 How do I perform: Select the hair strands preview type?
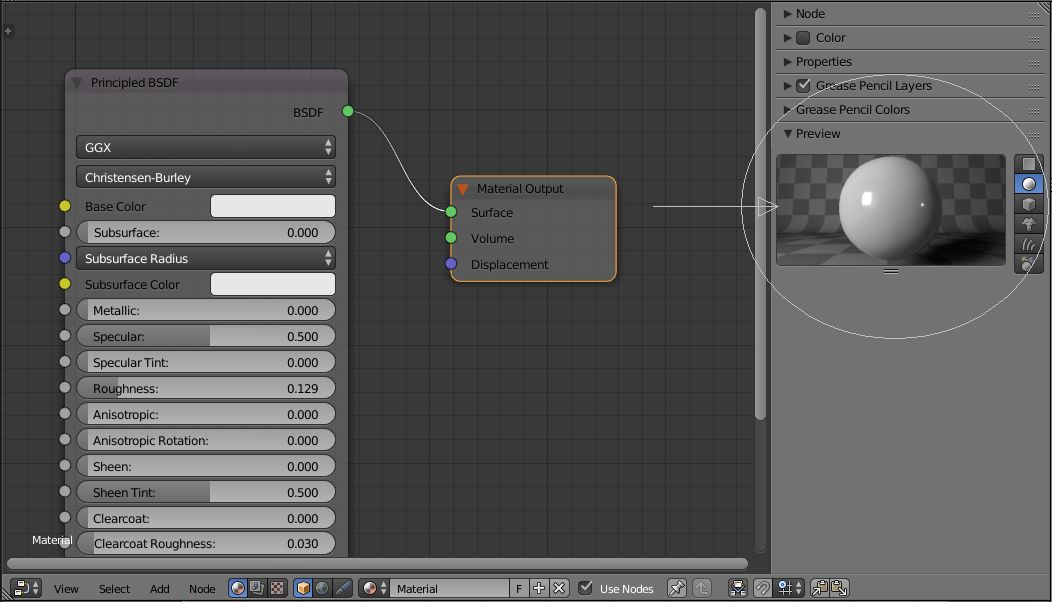(1028, 244)
